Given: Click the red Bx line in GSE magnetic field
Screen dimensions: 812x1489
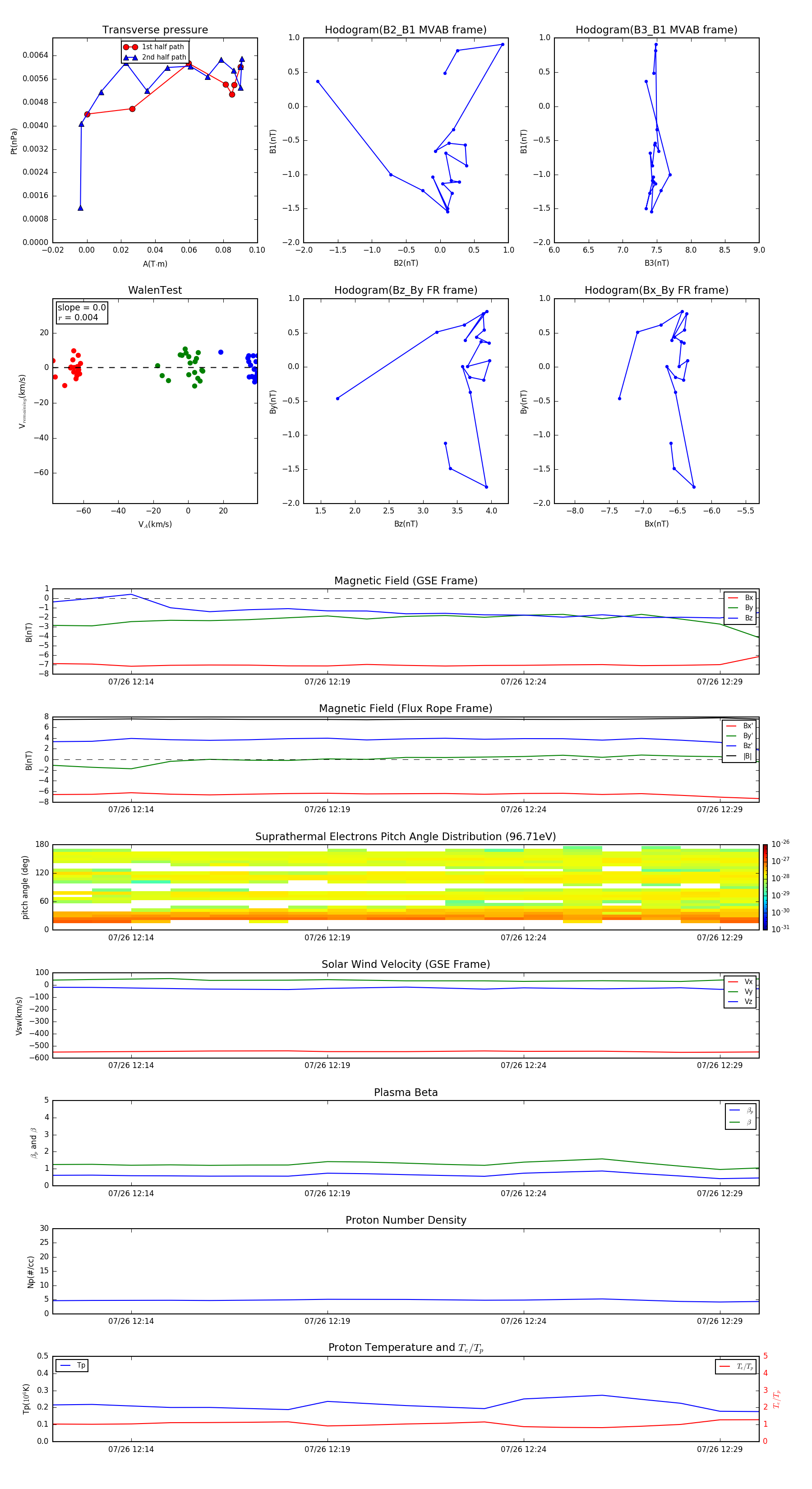Looking at the screenshot, I should (405, 665).
